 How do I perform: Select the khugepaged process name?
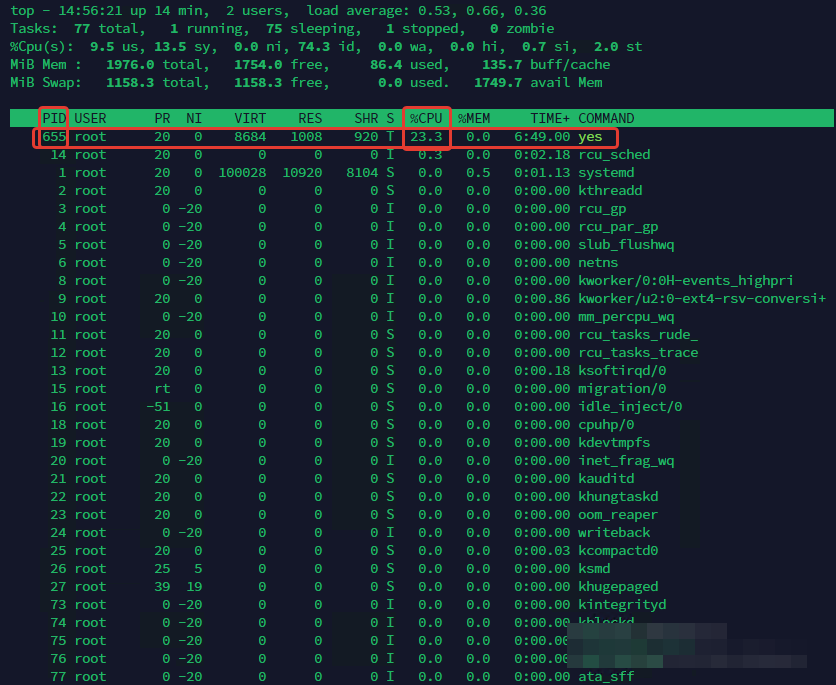(618, 586)
